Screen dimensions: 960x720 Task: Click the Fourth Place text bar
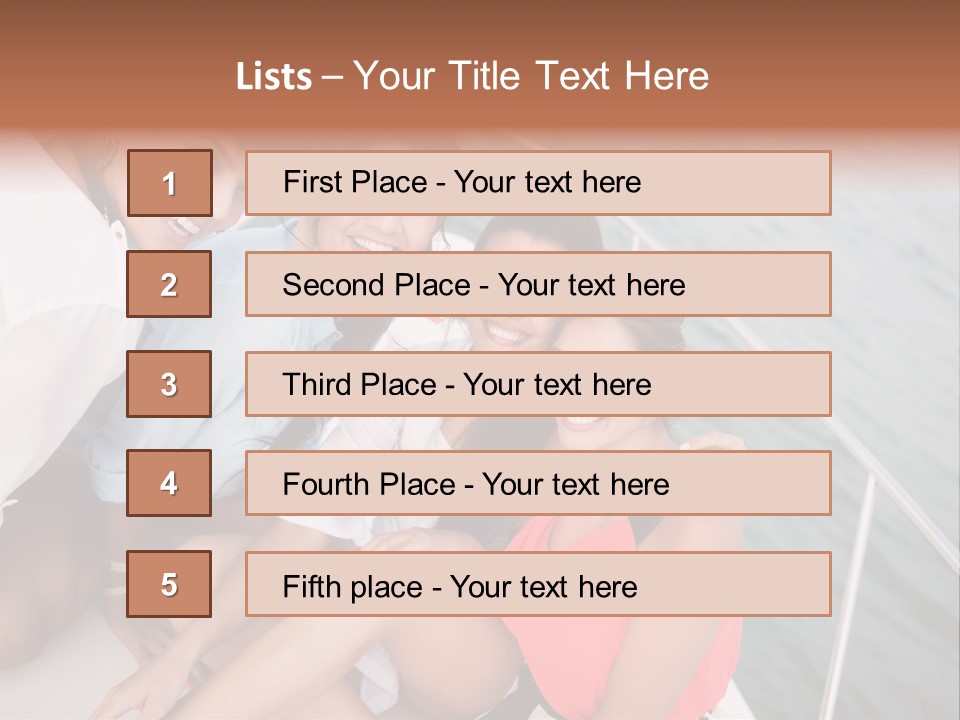538,483
